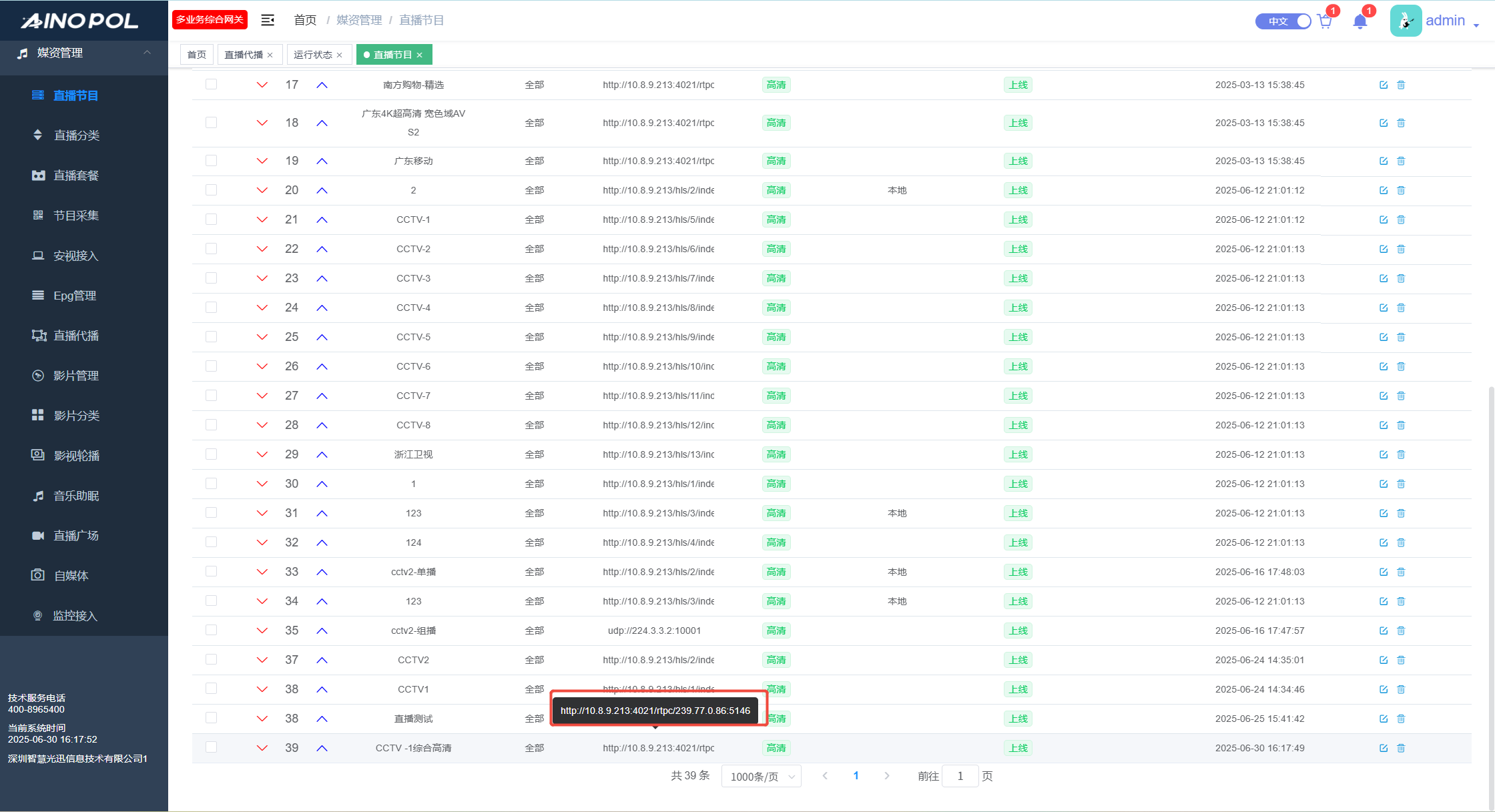Check the checkbox for row 22 CCTV-2
Screen dimensions: 1495x812
pos(211,248)
